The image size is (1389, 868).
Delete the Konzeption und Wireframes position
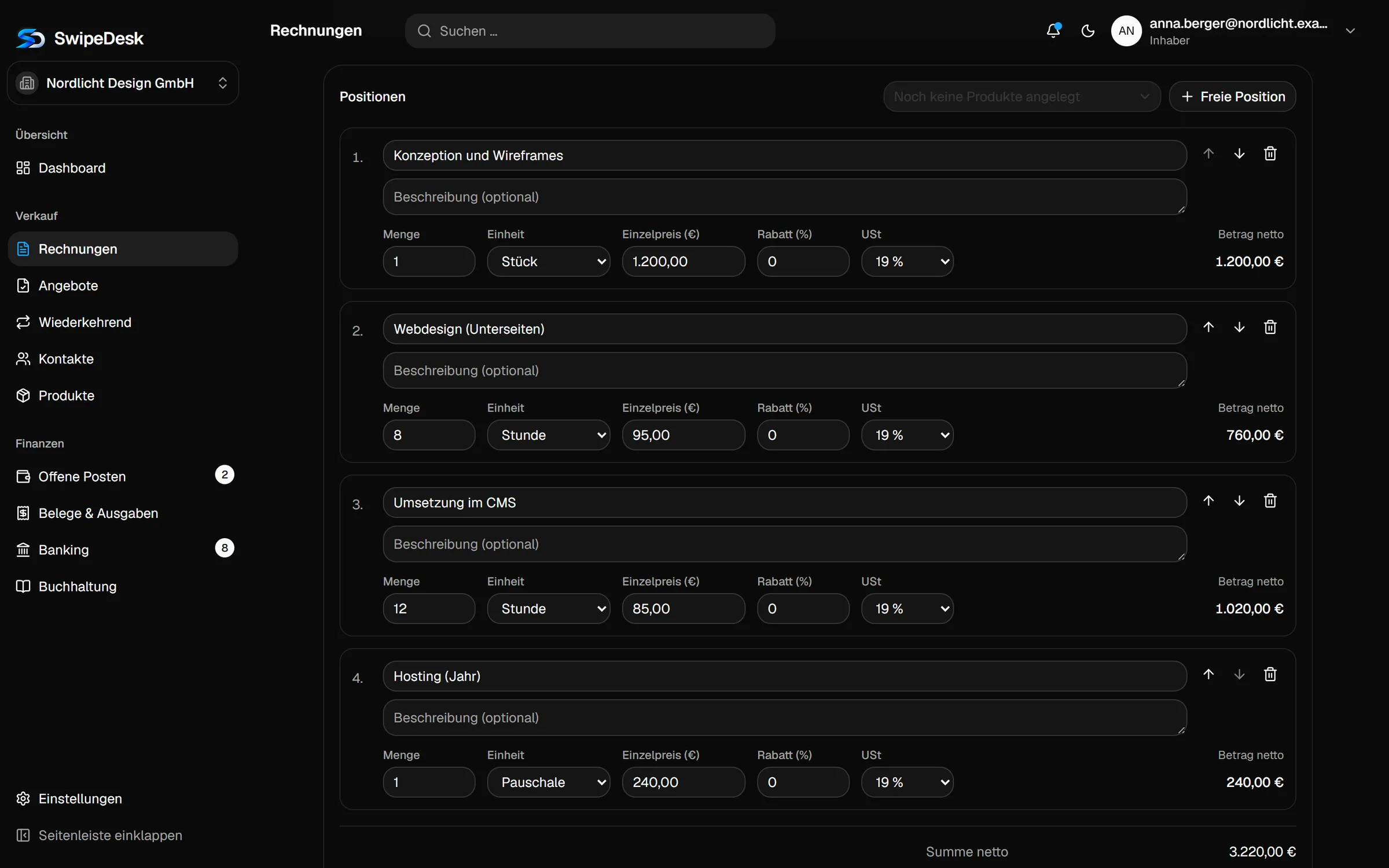point(1270,153)
